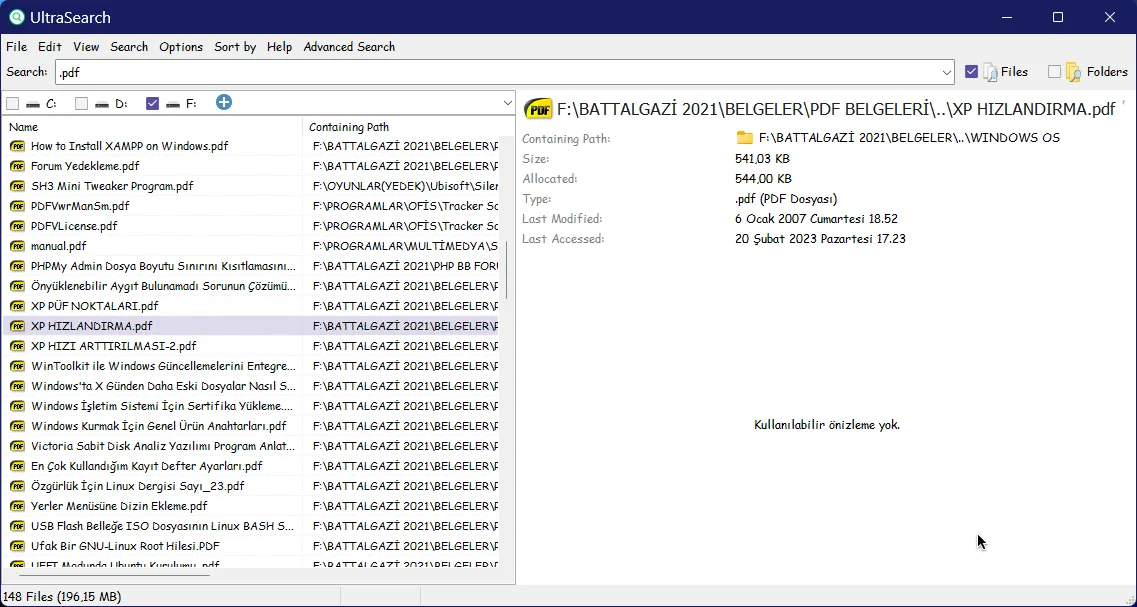This screenshot has height=607, width=1137.
Task: Click PDF icon of manual.pdf
Action: click(x=17, y=246)
